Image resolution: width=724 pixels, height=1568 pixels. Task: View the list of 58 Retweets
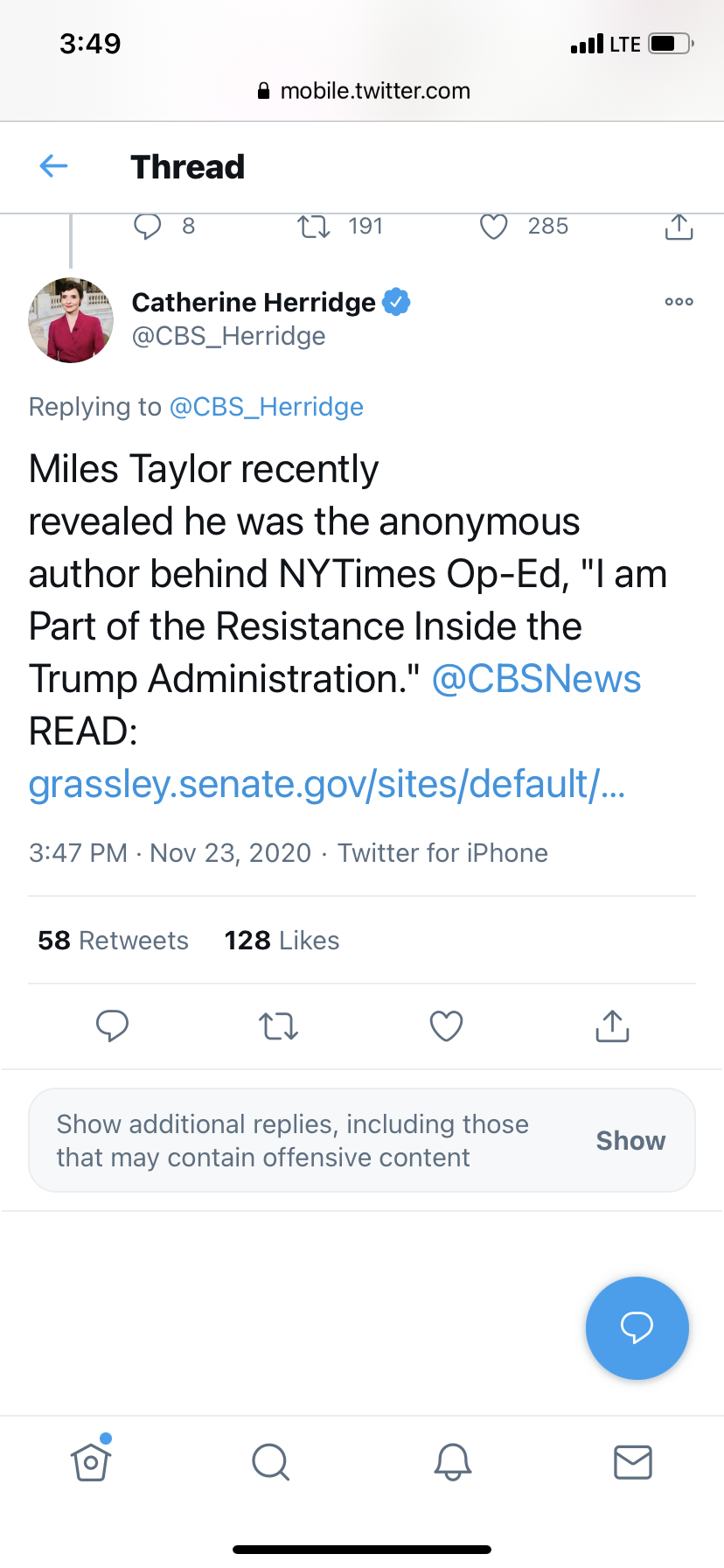(x=113, y=941)
